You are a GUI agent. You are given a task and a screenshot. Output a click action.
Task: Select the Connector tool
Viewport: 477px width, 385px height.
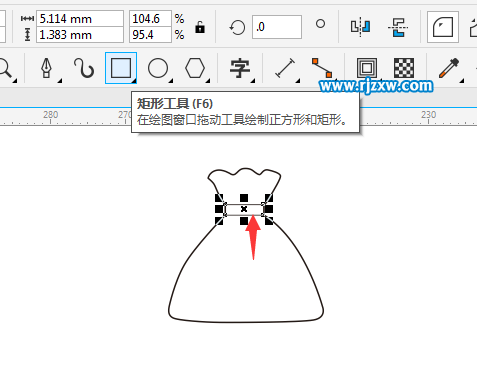pyautogui.click(x=322, y=68)
